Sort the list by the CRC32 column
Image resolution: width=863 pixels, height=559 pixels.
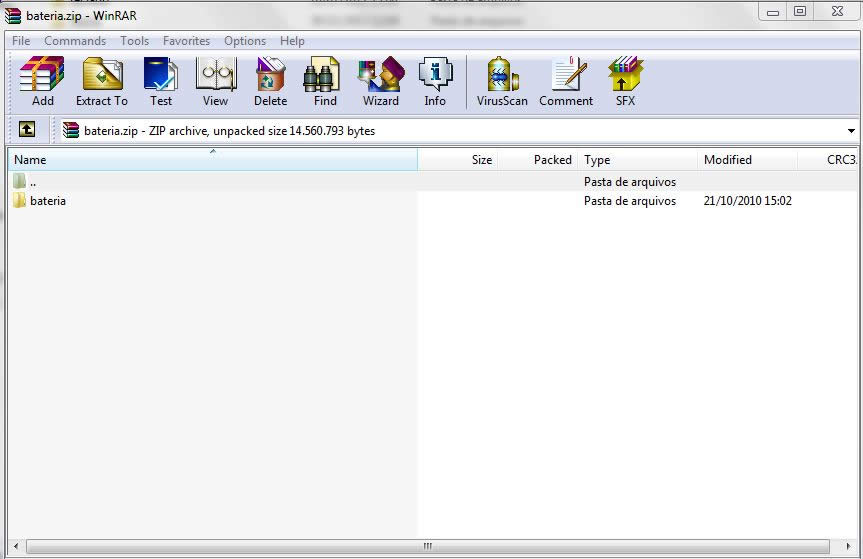tap(828, 160)
